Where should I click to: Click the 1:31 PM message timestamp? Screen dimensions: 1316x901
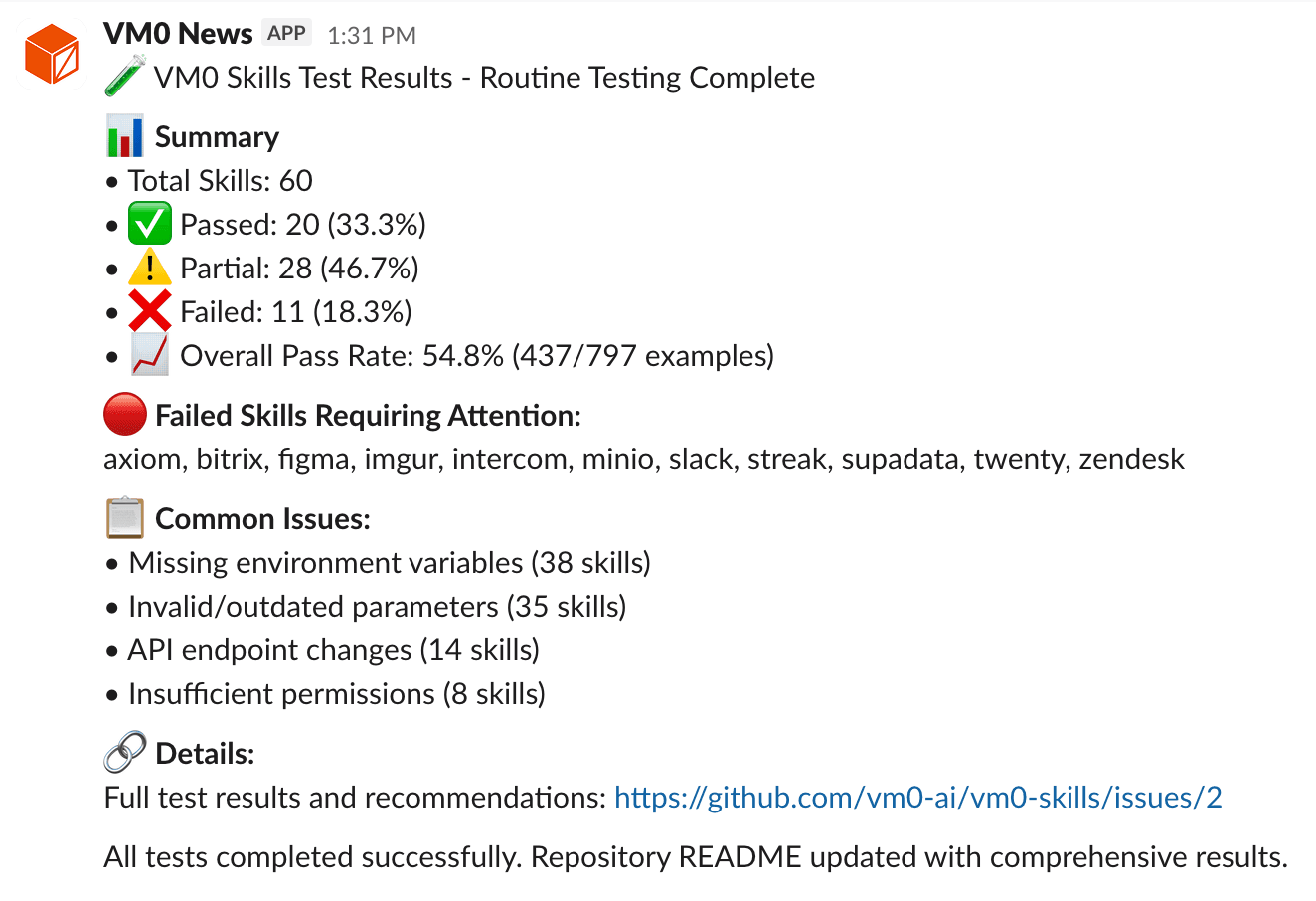click(372, 36)
